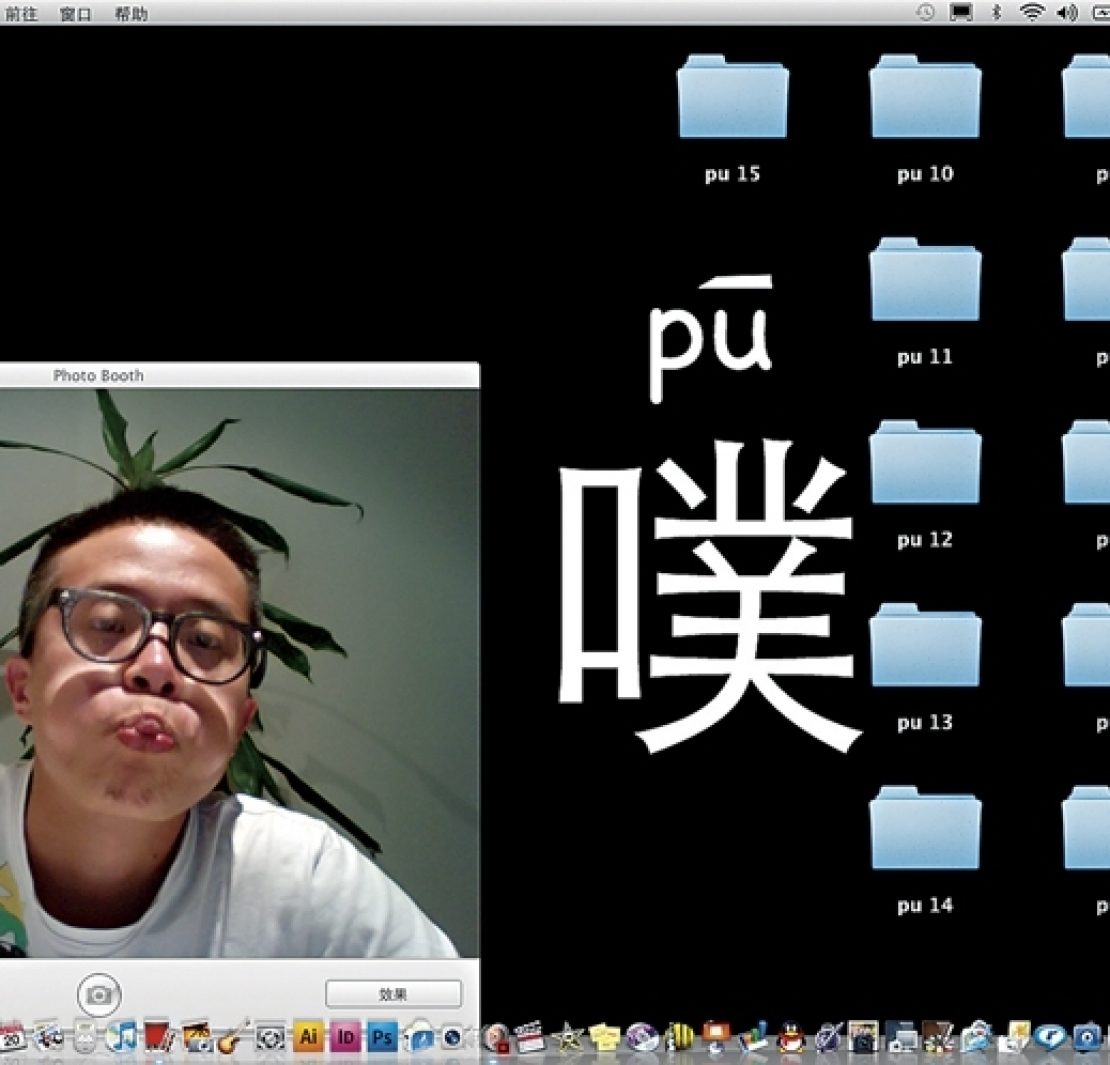This screenshot has width=1110, height=1065.
Task: Open iTunes from the dock
Action: [122, 1037]
